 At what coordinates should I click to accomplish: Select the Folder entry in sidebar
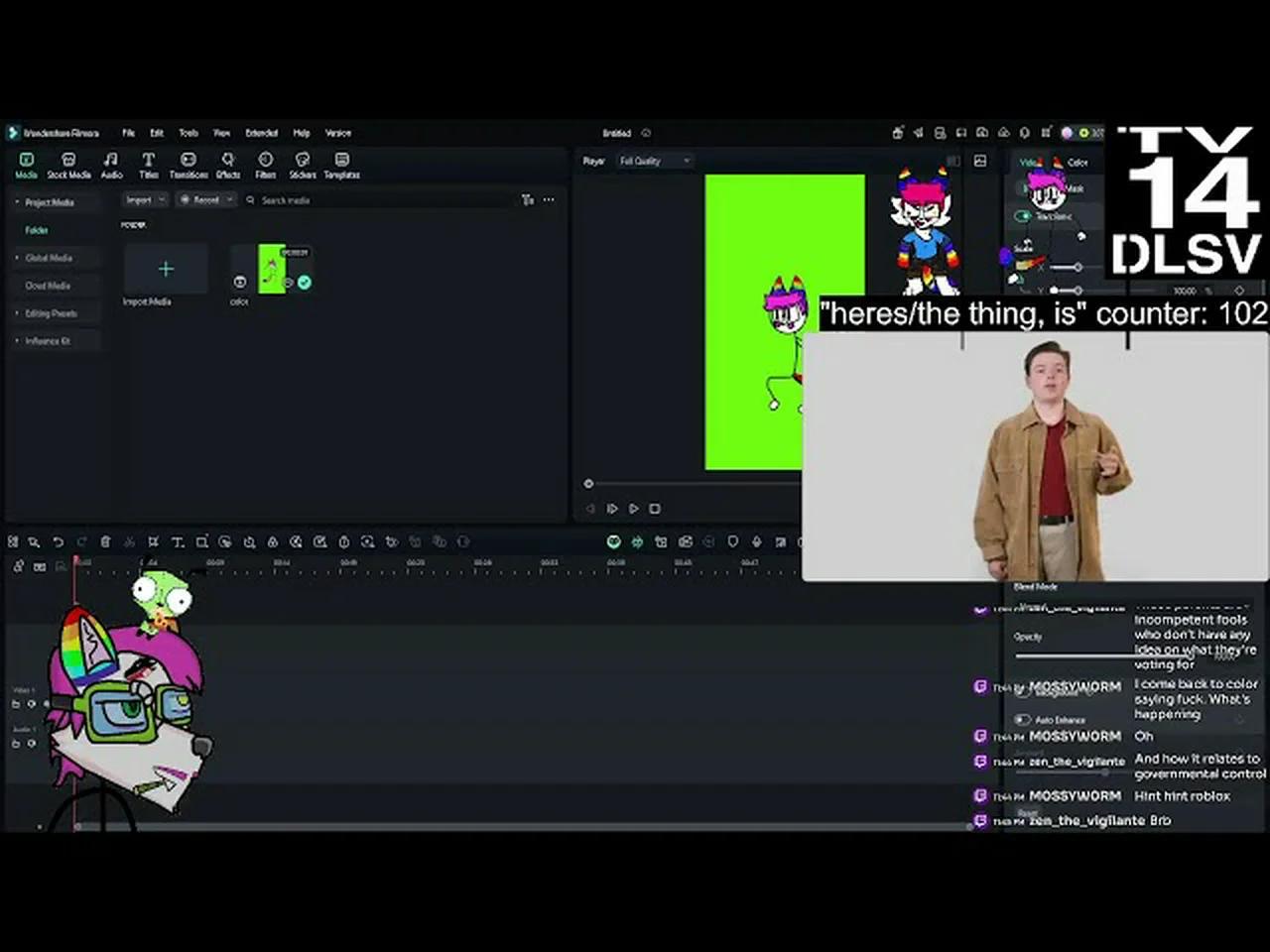[37, 230]
